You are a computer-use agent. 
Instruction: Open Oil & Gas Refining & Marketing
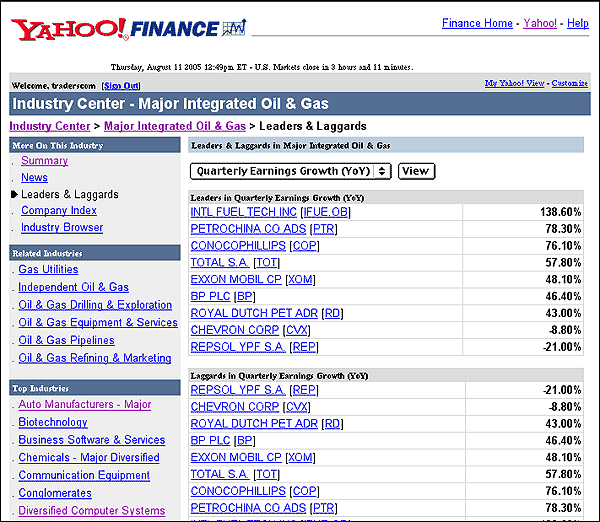tap(95, 358)
